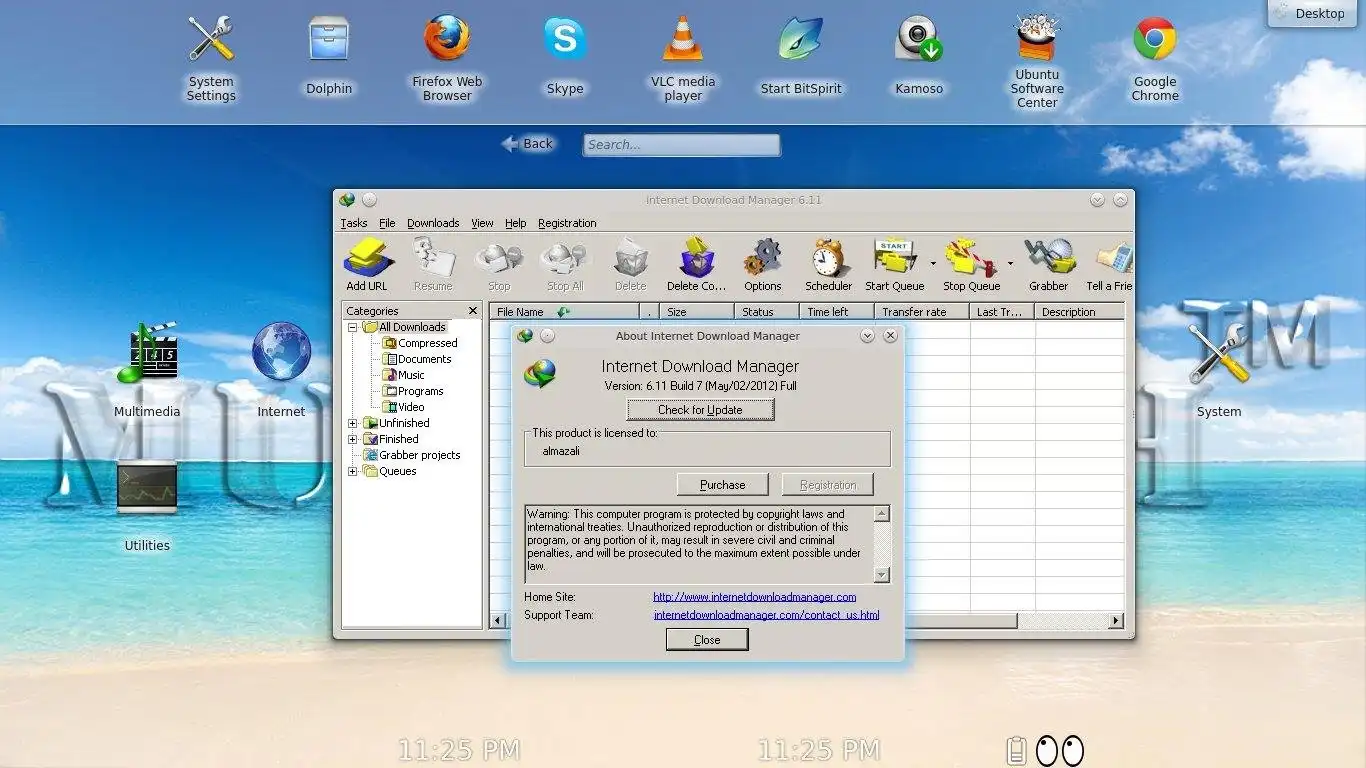Click the Start Queue icon

(895, 258)
